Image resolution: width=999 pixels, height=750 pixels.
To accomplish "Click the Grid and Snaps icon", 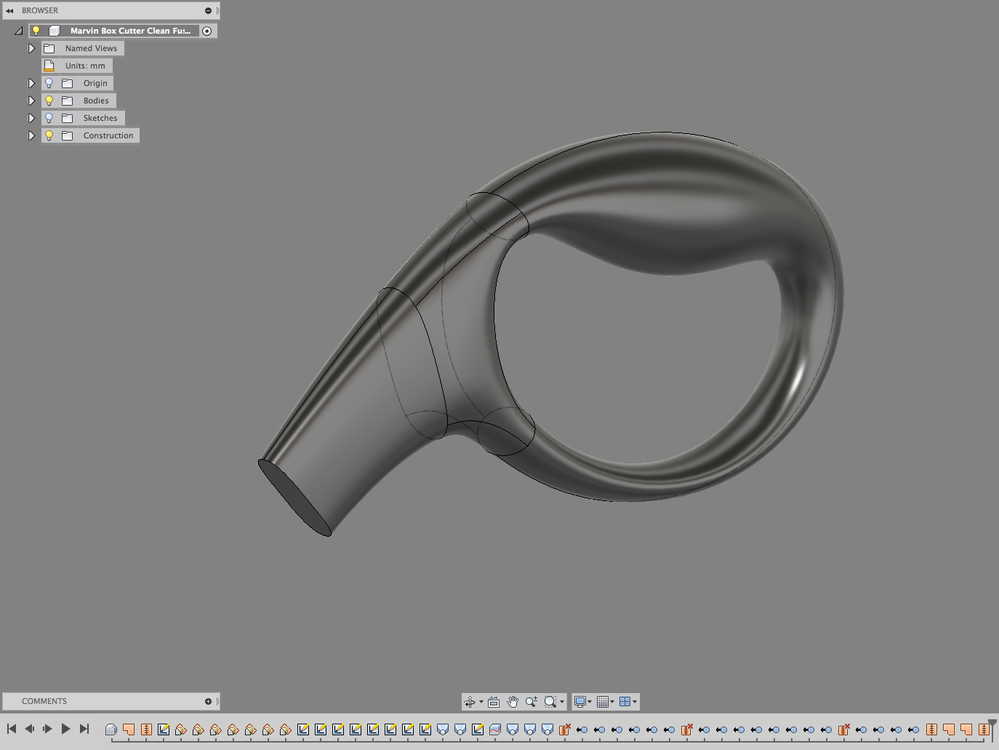I will click(x=602, y=702).
